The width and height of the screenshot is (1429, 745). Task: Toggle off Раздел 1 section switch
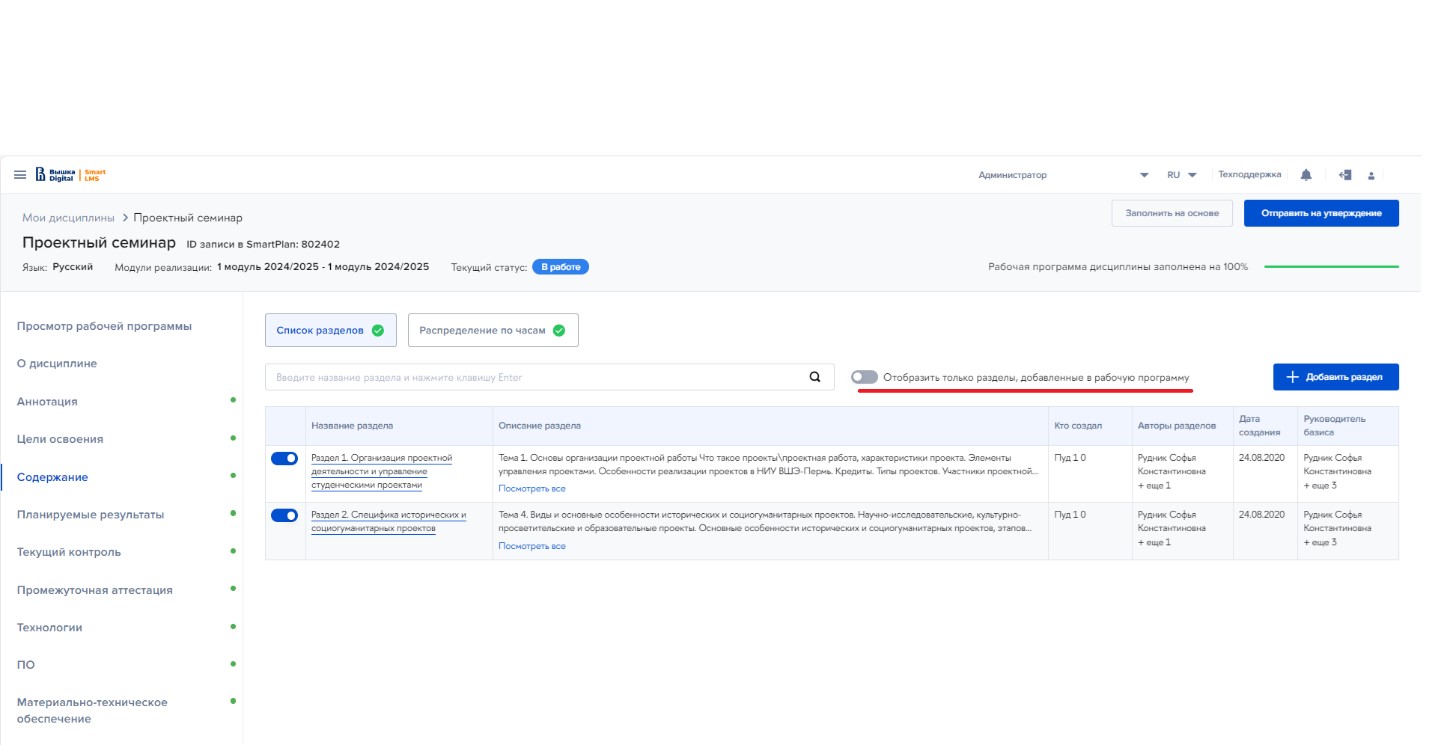tap(284, 458)
